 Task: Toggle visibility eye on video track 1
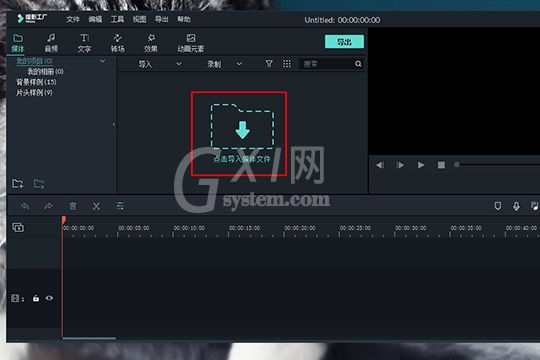(x=49, y=298)
